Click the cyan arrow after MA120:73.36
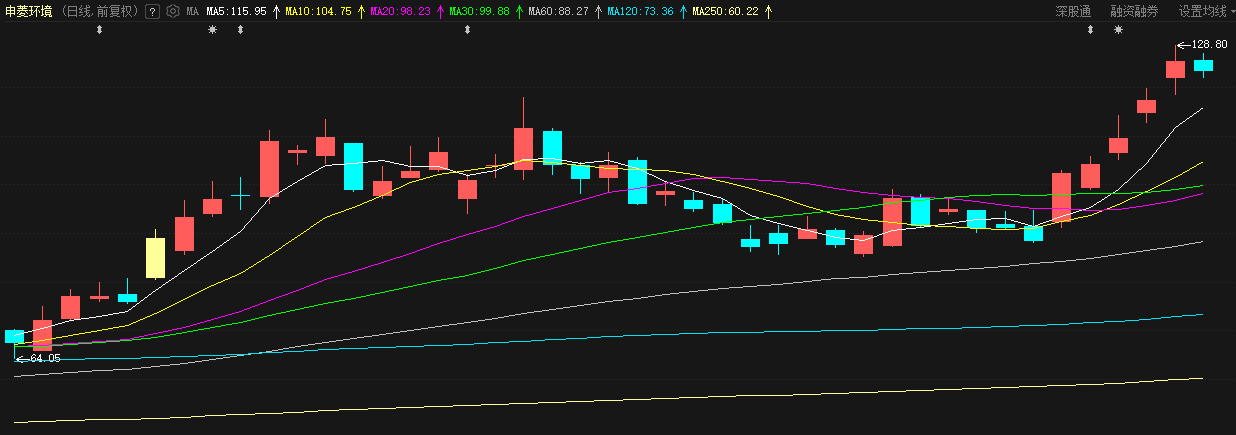Image resolution: width=1236 pixels, height=435 pixels. coord(683,12)
